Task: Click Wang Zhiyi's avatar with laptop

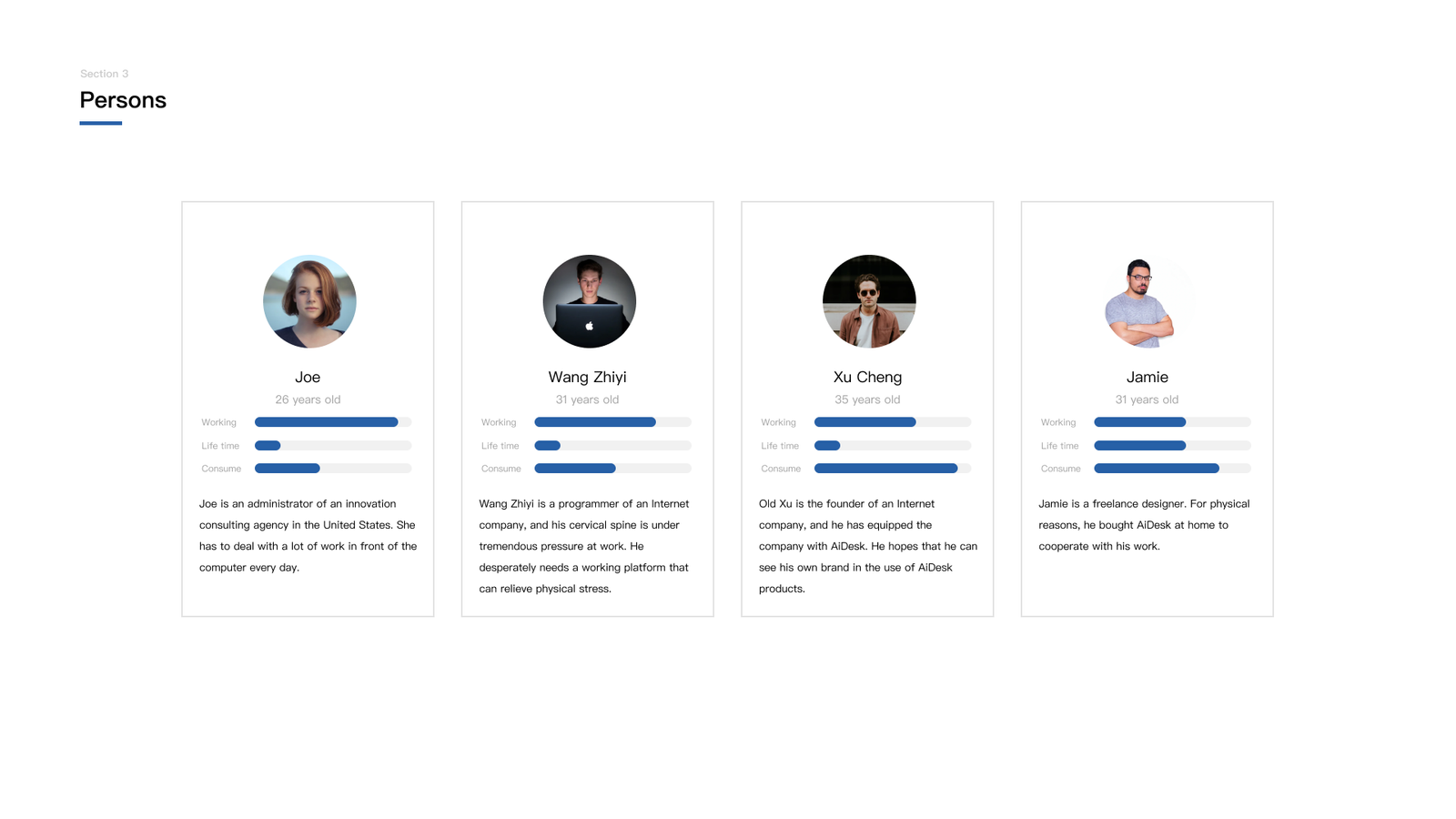Action: tap(589, 301)
